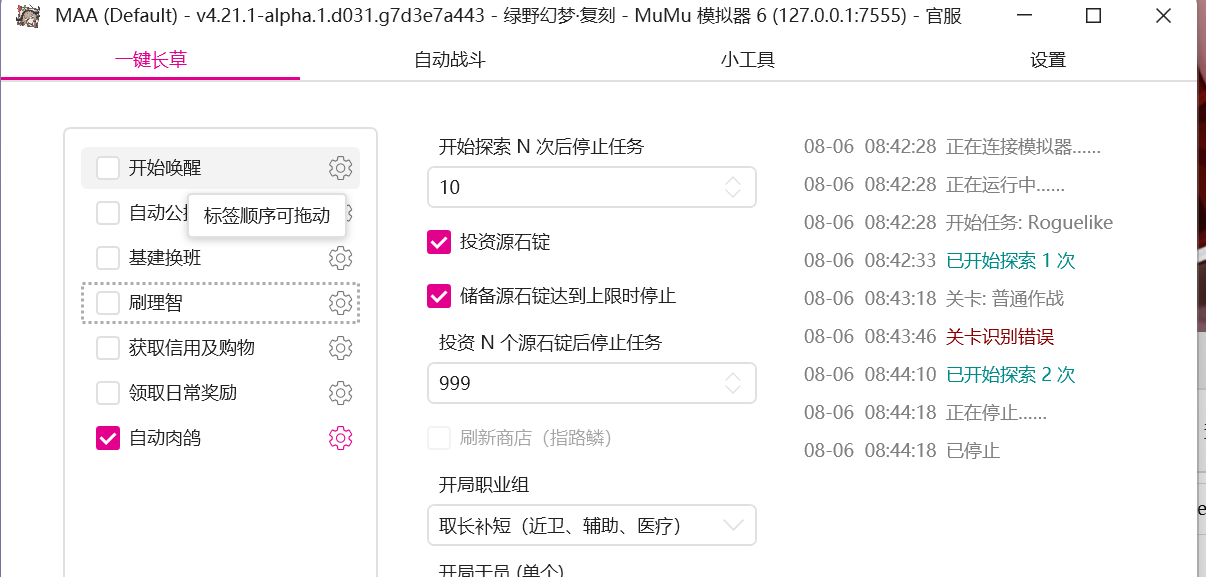1206x577 pixels.
Task: Open settings gear for 开始唤醒 task
Action: 340,168
